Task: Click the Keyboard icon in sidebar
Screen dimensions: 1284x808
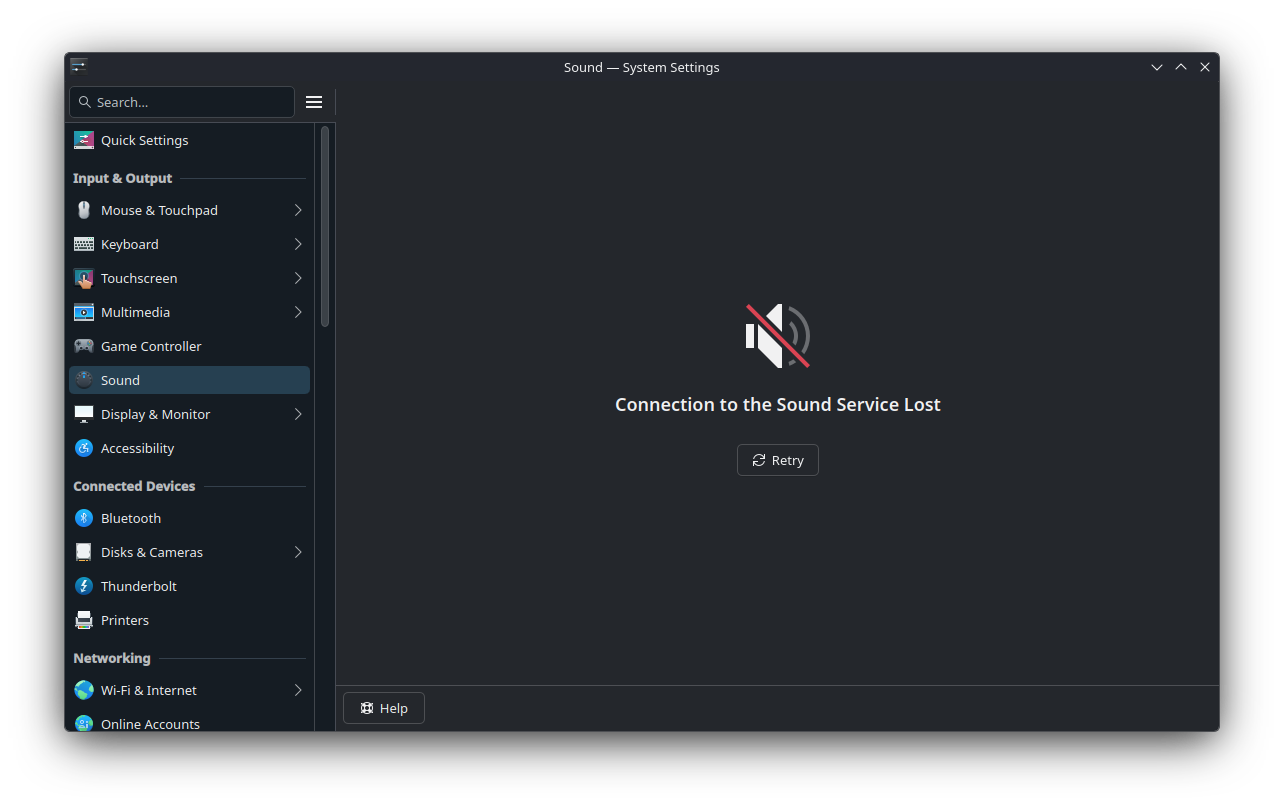Action: pyautogui.click(x=84, y=244)
